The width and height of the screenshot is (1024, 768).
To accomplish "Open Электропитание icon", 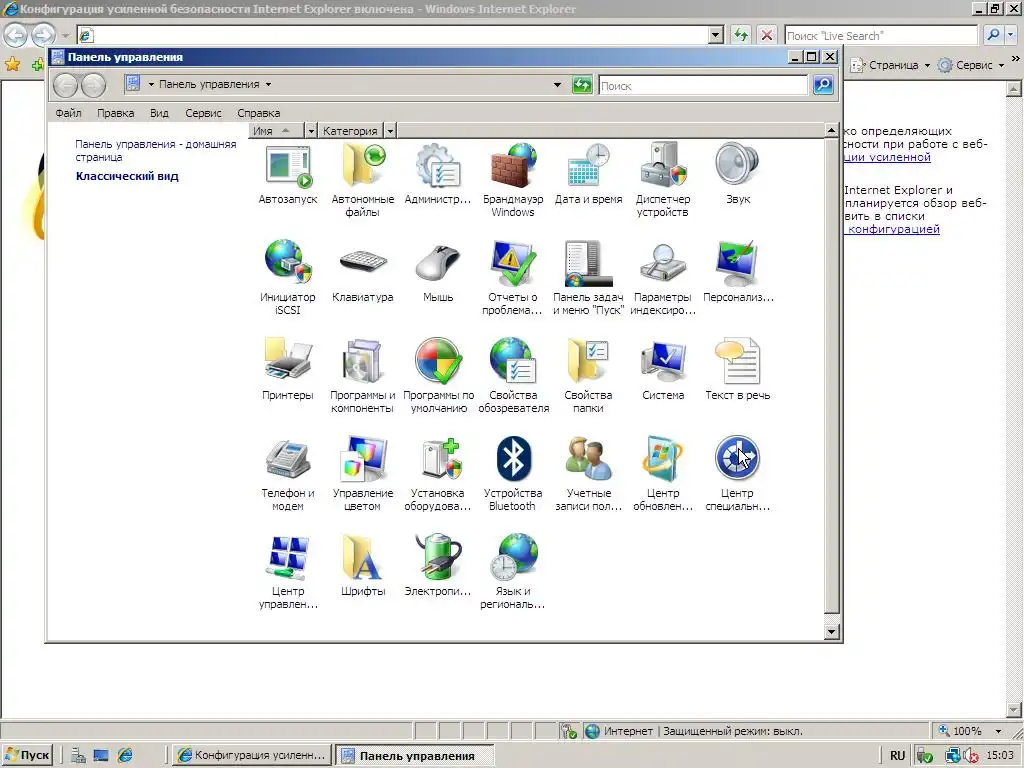I will tap(438, 566).
